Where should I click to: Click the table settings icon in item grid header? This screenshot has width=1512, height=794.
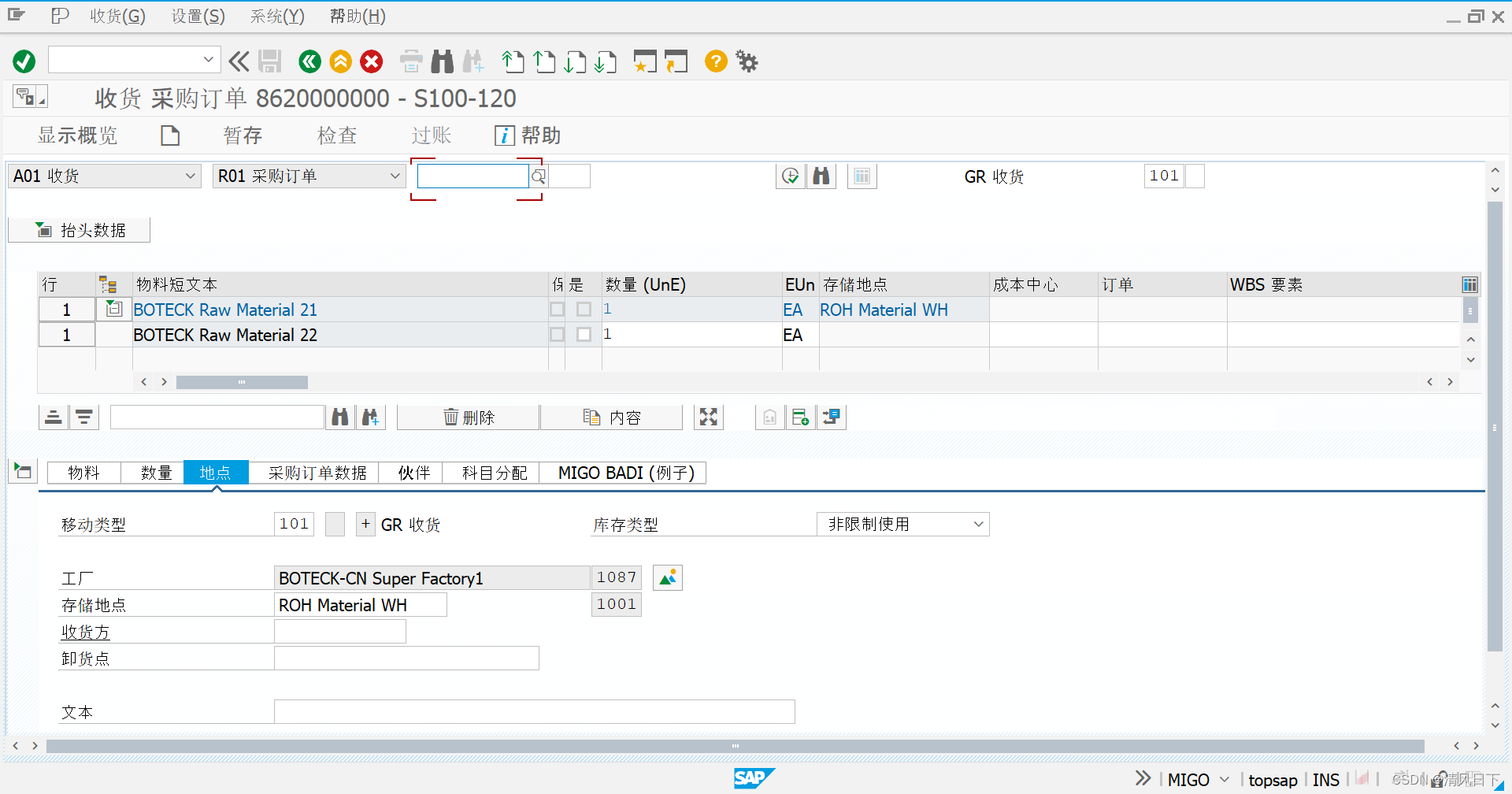pyautogui.click(x=1469, y=285)
